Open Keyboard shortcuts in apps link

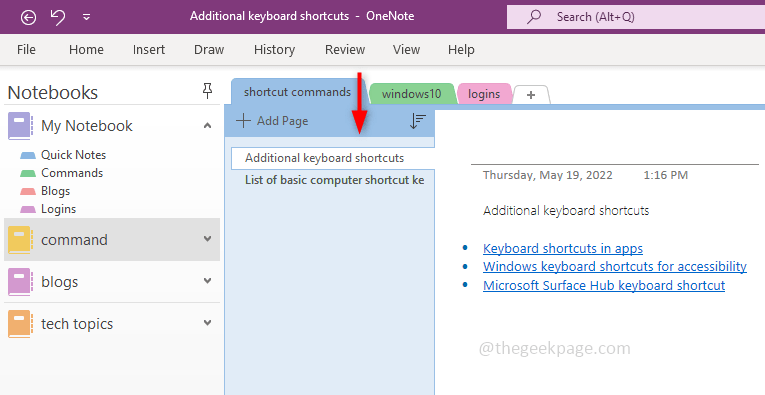click(563, 248)
